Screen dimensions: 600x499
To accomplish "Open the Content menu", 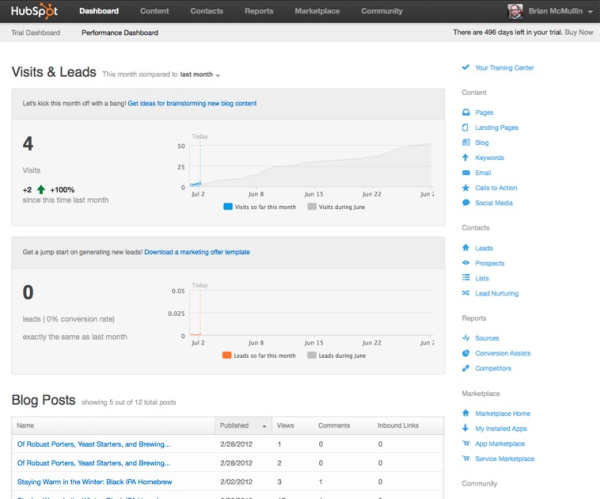I will point(154,11).
